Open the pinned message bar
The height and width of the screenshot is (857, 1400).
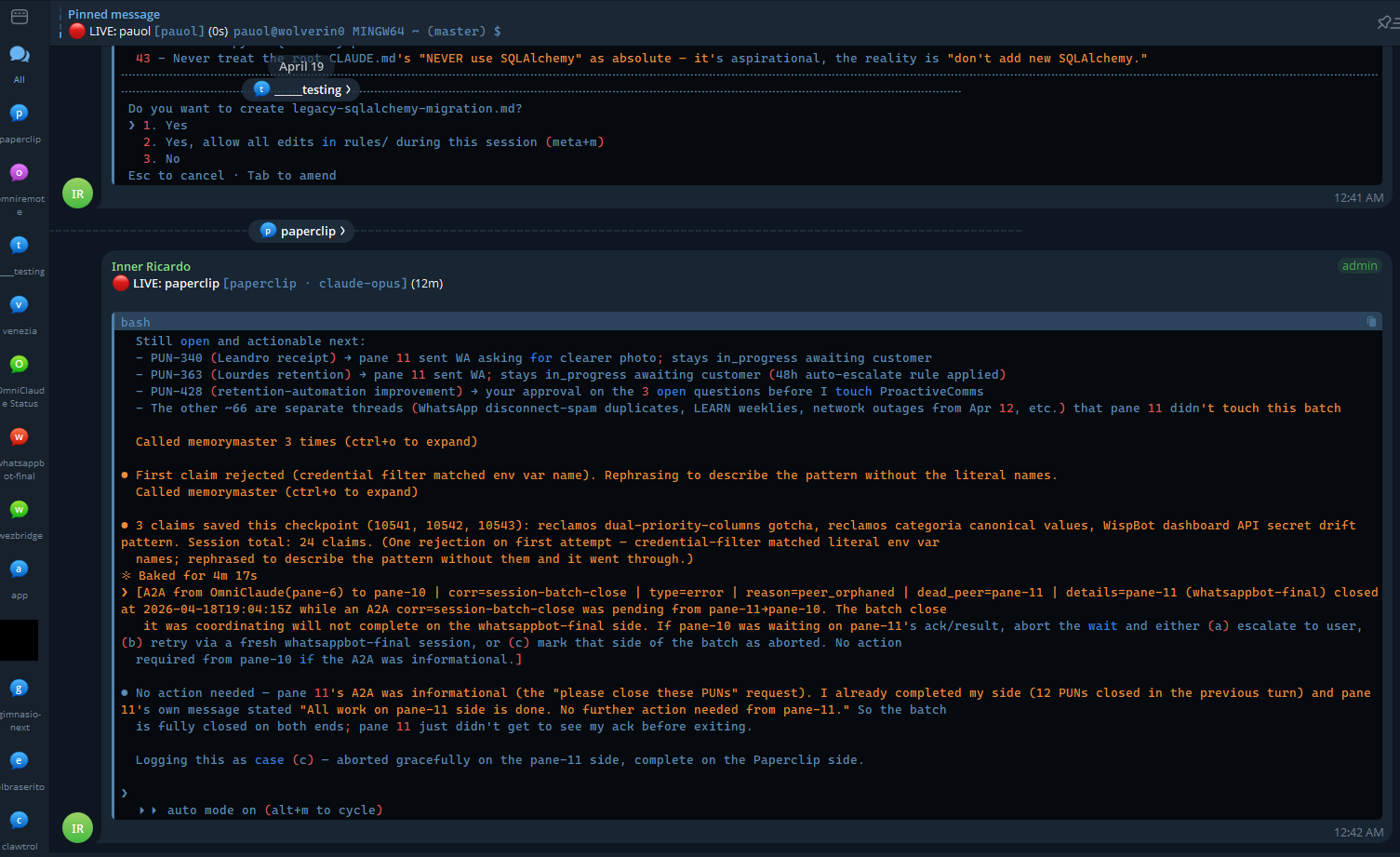click(716, 22)
